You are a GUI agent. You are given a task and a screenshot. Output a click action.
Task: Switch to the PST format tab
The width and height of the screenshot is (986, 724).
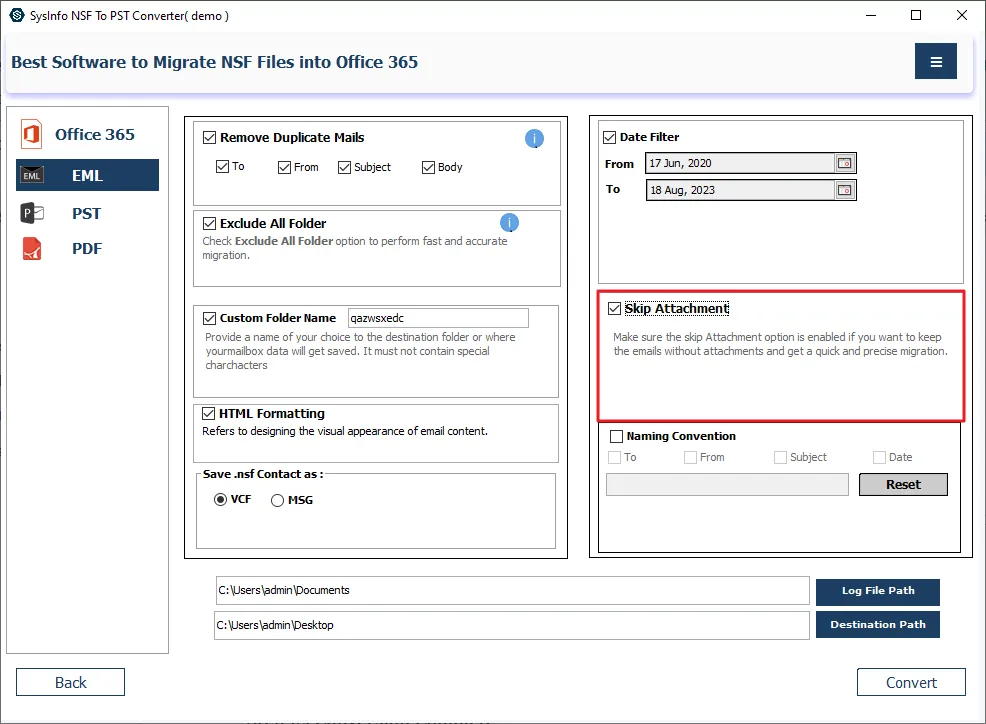click(86, 213)
